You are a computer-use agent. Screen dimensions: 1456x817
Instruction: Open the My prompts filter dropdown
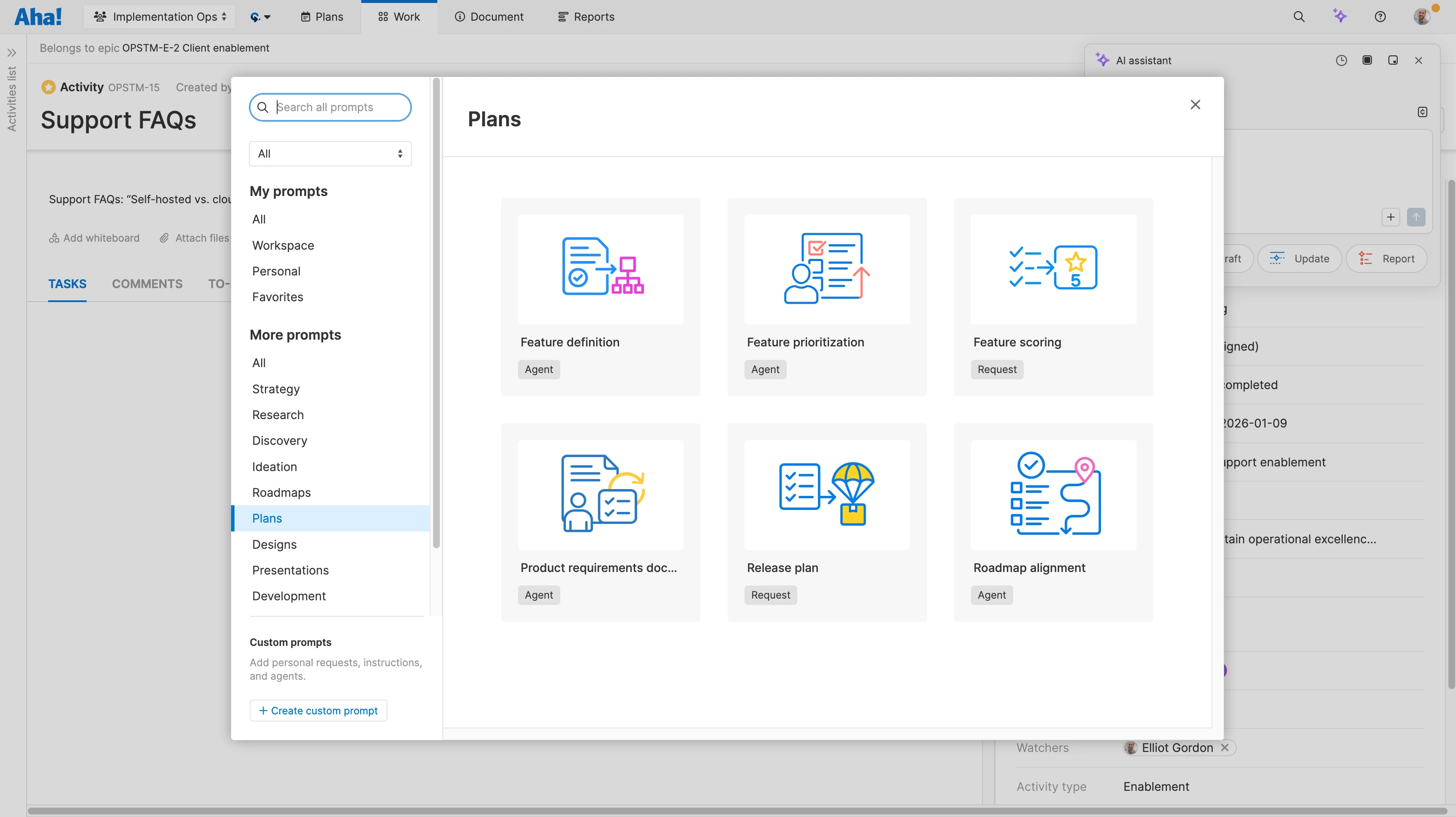(330, 153)
